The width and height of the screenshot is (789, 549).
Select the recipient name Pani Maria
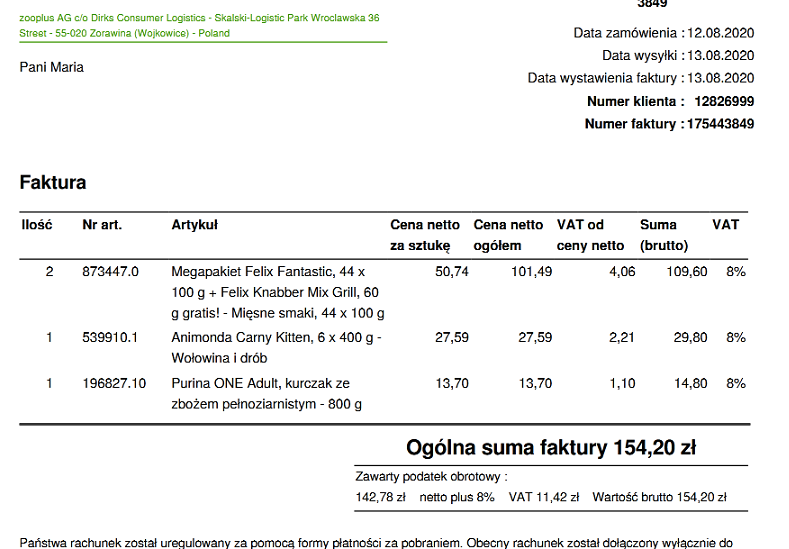click(51, 67)
